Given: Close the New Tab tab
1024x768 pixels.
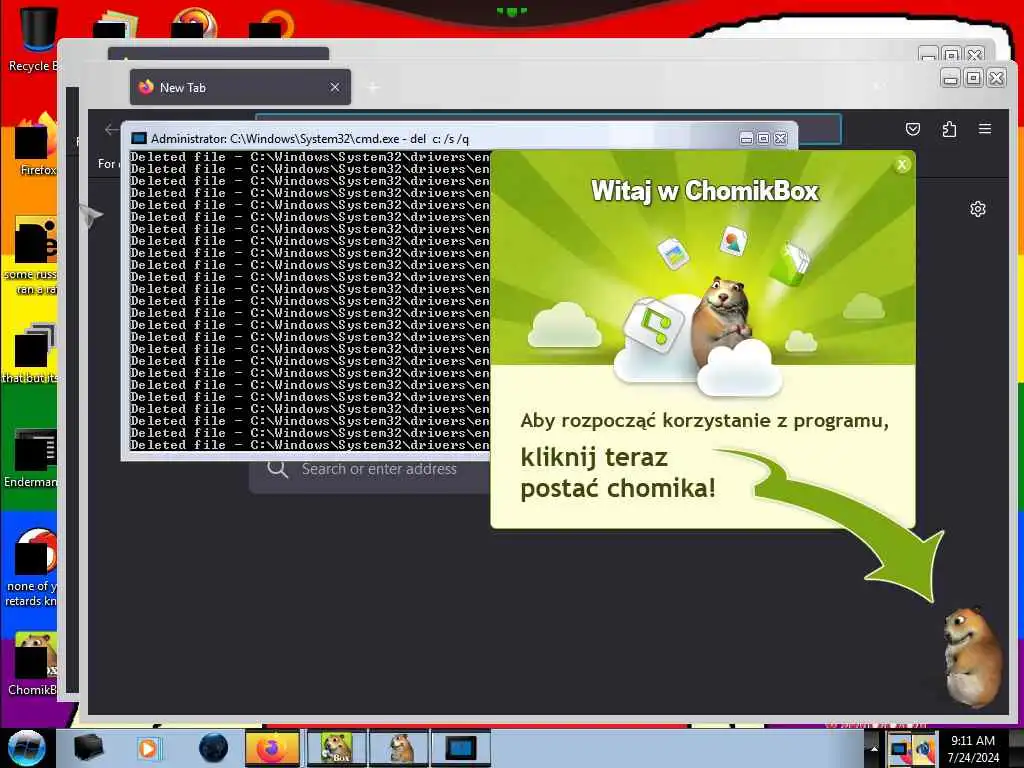Looking at the screenshot, I should [x=334, y=87].
